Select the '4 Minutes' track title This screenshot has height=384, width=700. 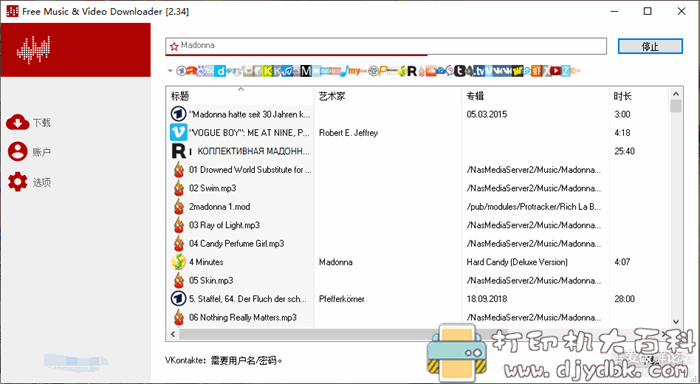206,262
